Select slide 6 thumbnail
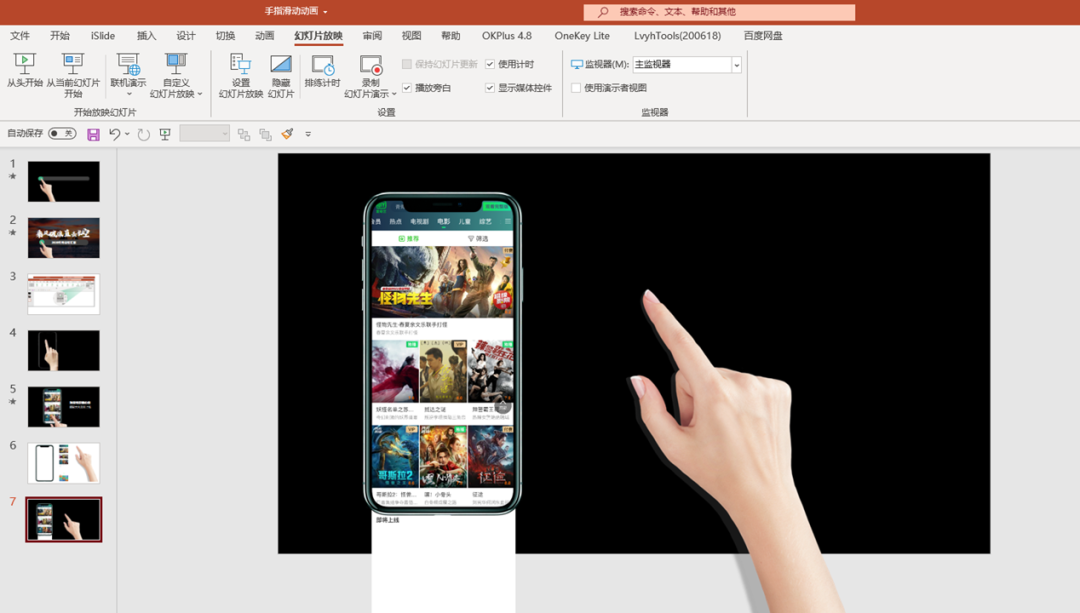The width and height of the screenshot is (1080, 613). 63,463
